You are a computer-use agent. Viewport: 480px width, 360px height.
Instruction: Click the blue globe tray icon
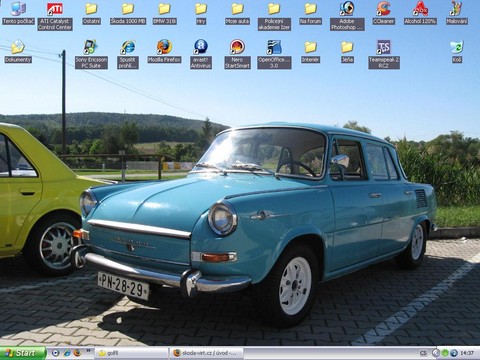453,353
